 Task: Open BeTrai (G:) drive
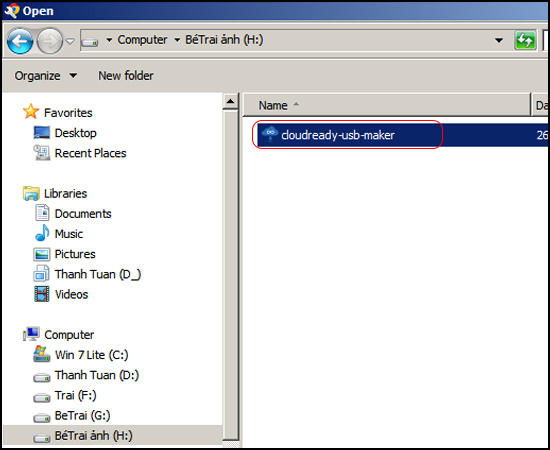click(82, 416)
